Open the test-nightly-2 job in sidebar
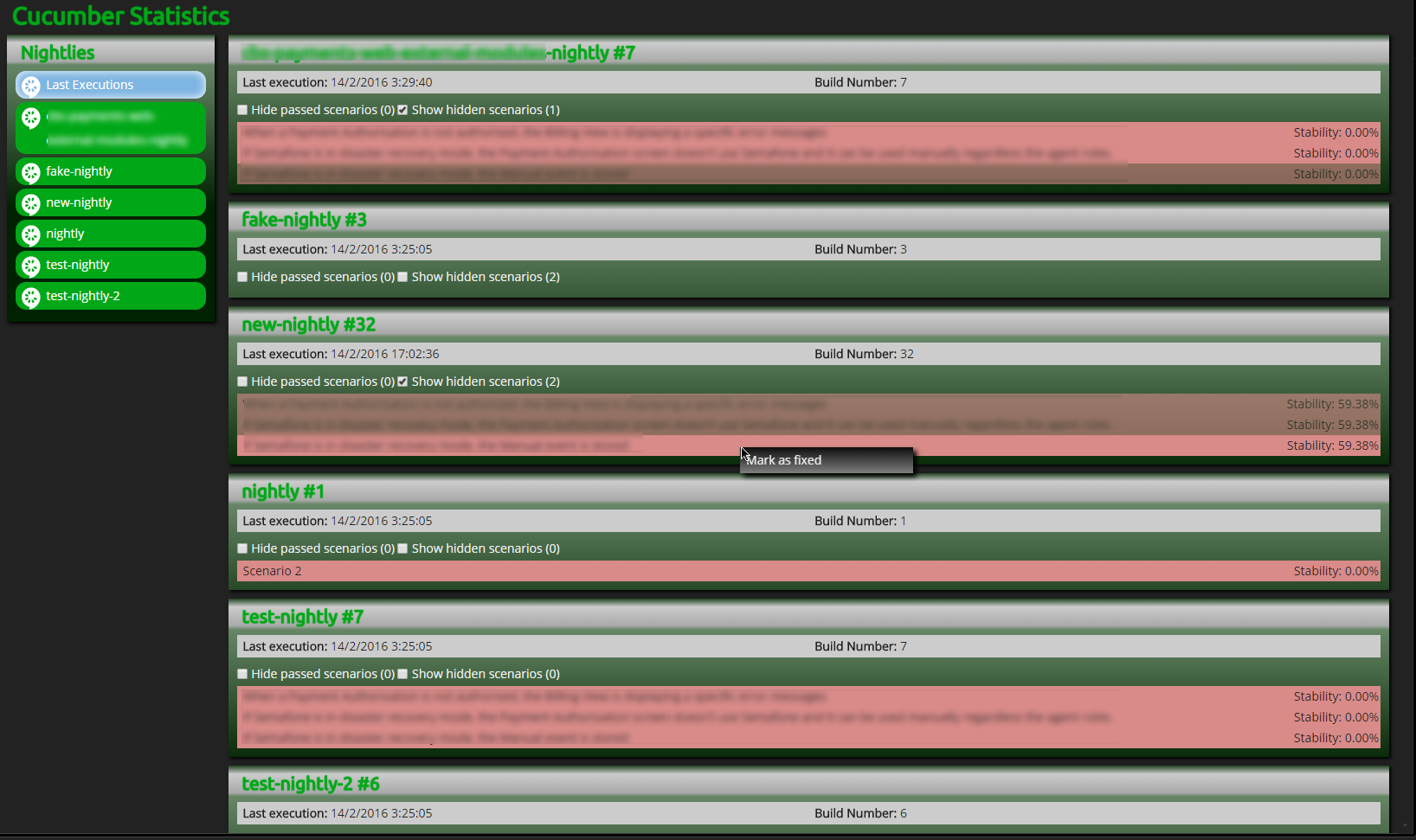The image size is (1416, 840). pyautogui.click(x=83, y=296)
